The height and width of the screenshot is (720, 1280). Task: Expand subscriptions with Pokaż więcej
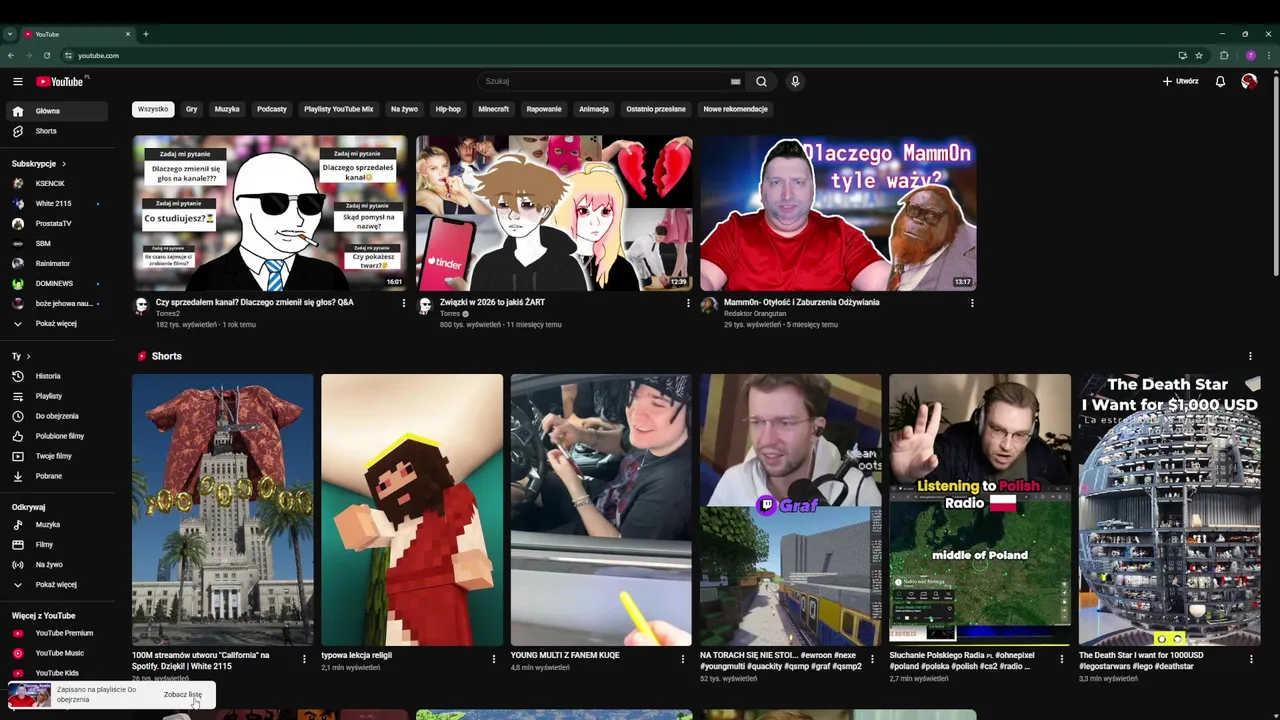click(x=56, y=323)
